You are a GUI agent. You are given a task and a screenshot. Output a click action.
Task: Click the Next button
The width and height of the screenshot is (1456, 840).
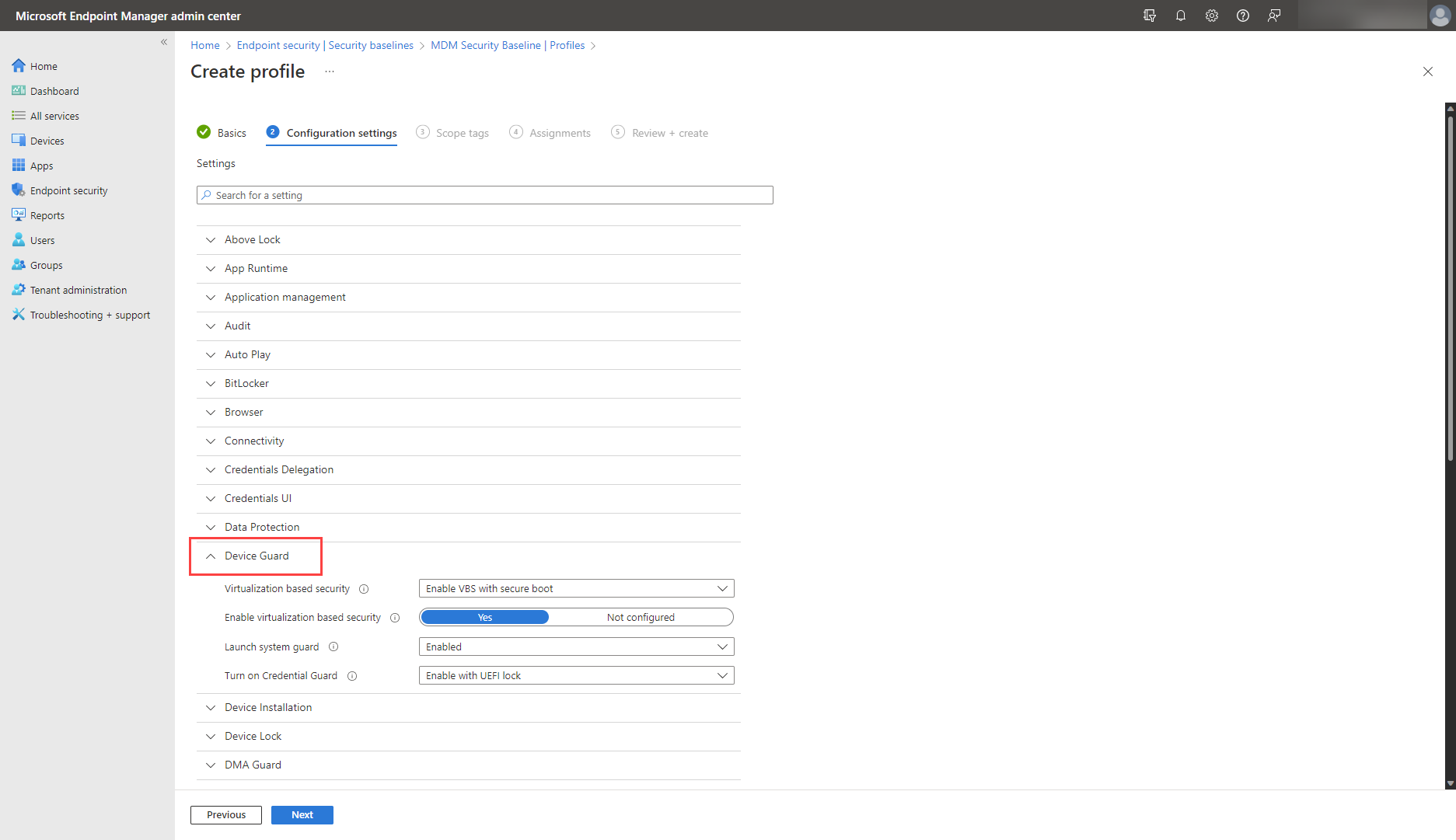click(302, 814)
